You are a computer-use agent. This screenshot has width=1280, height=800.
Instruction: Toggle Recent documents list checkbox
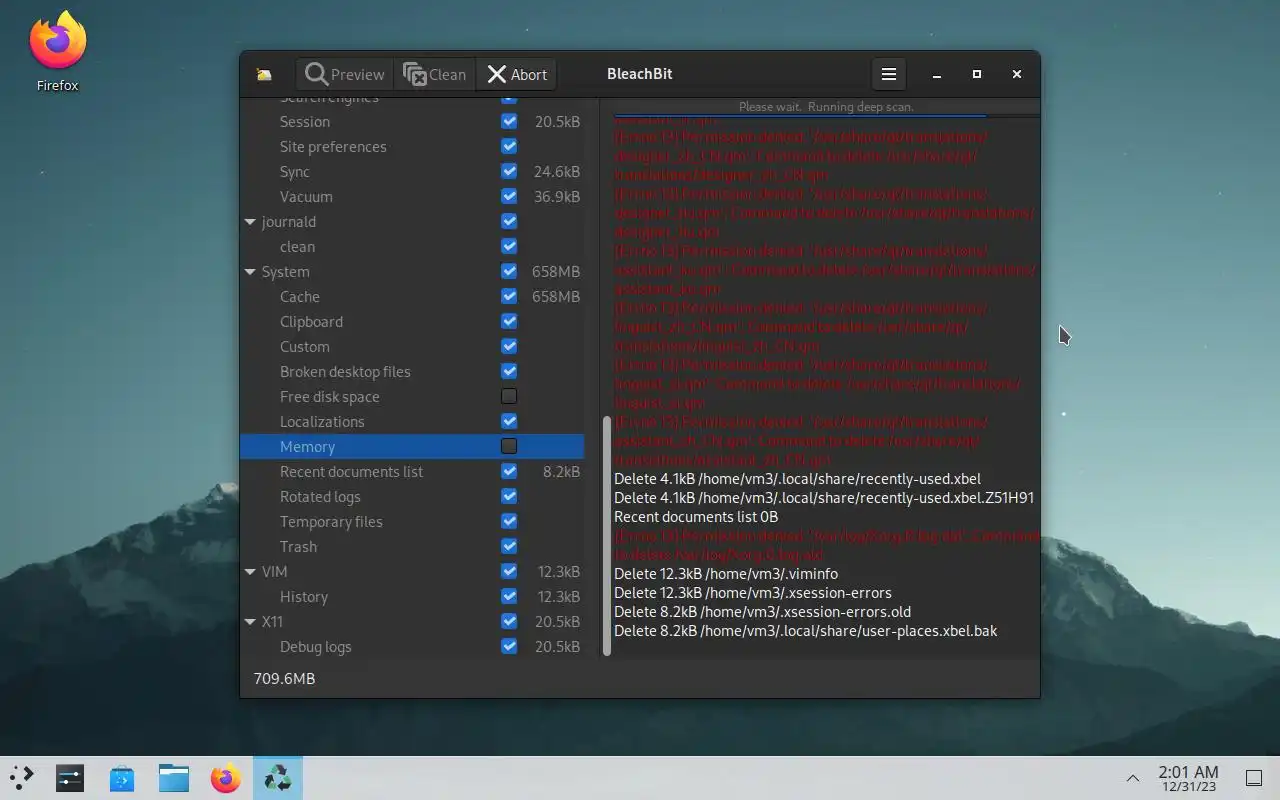tap(509, 471)
